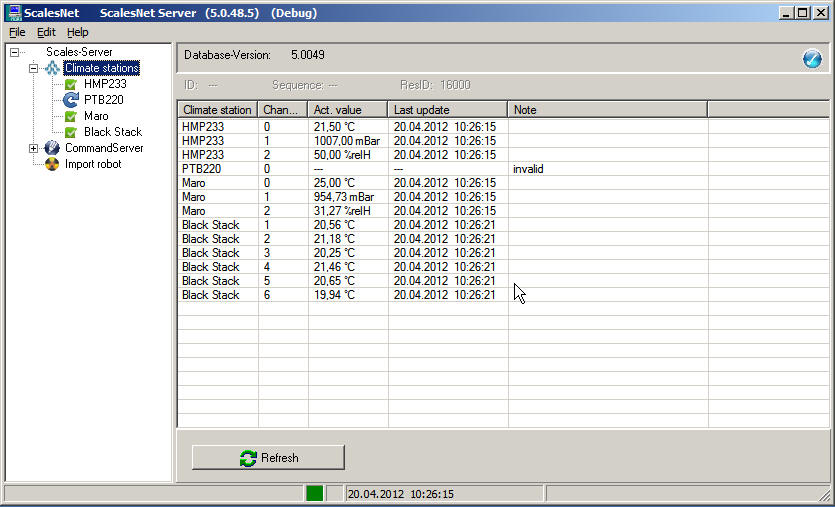Click the green status indicator square

click(314, 494)
